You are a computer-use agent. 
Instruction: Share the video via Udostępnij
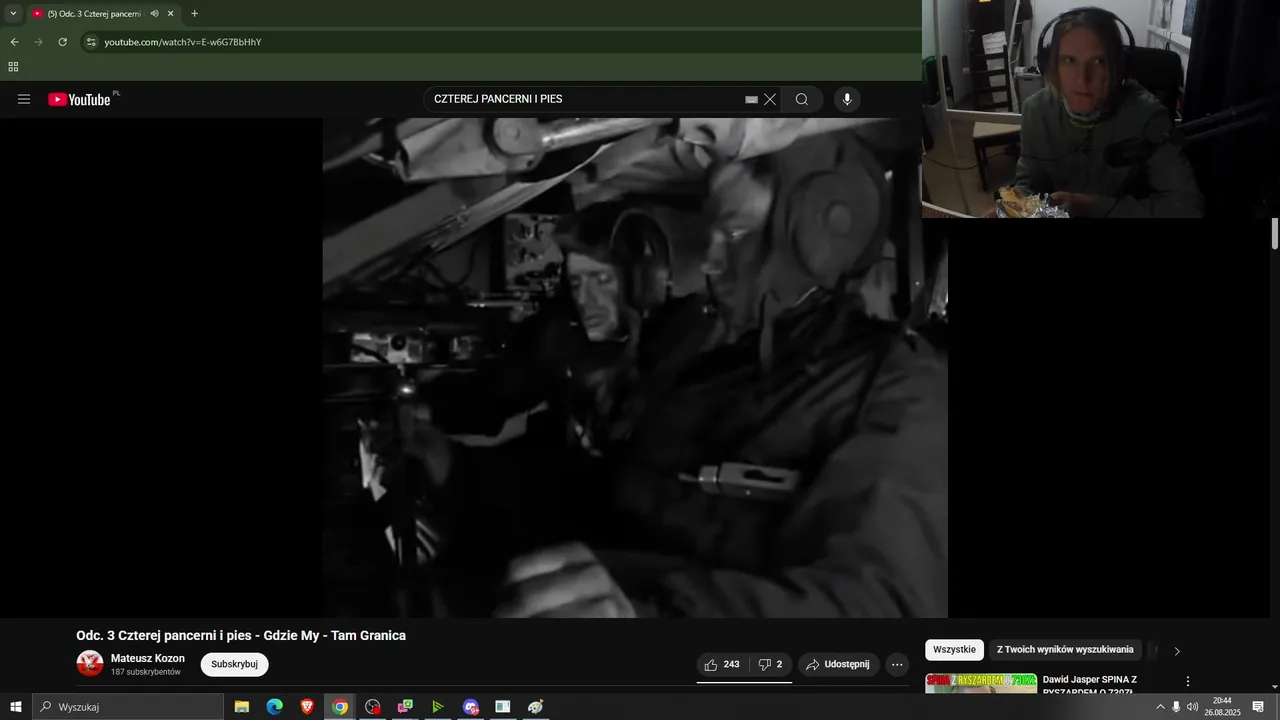pyautogui.click(x=838, y=664)
